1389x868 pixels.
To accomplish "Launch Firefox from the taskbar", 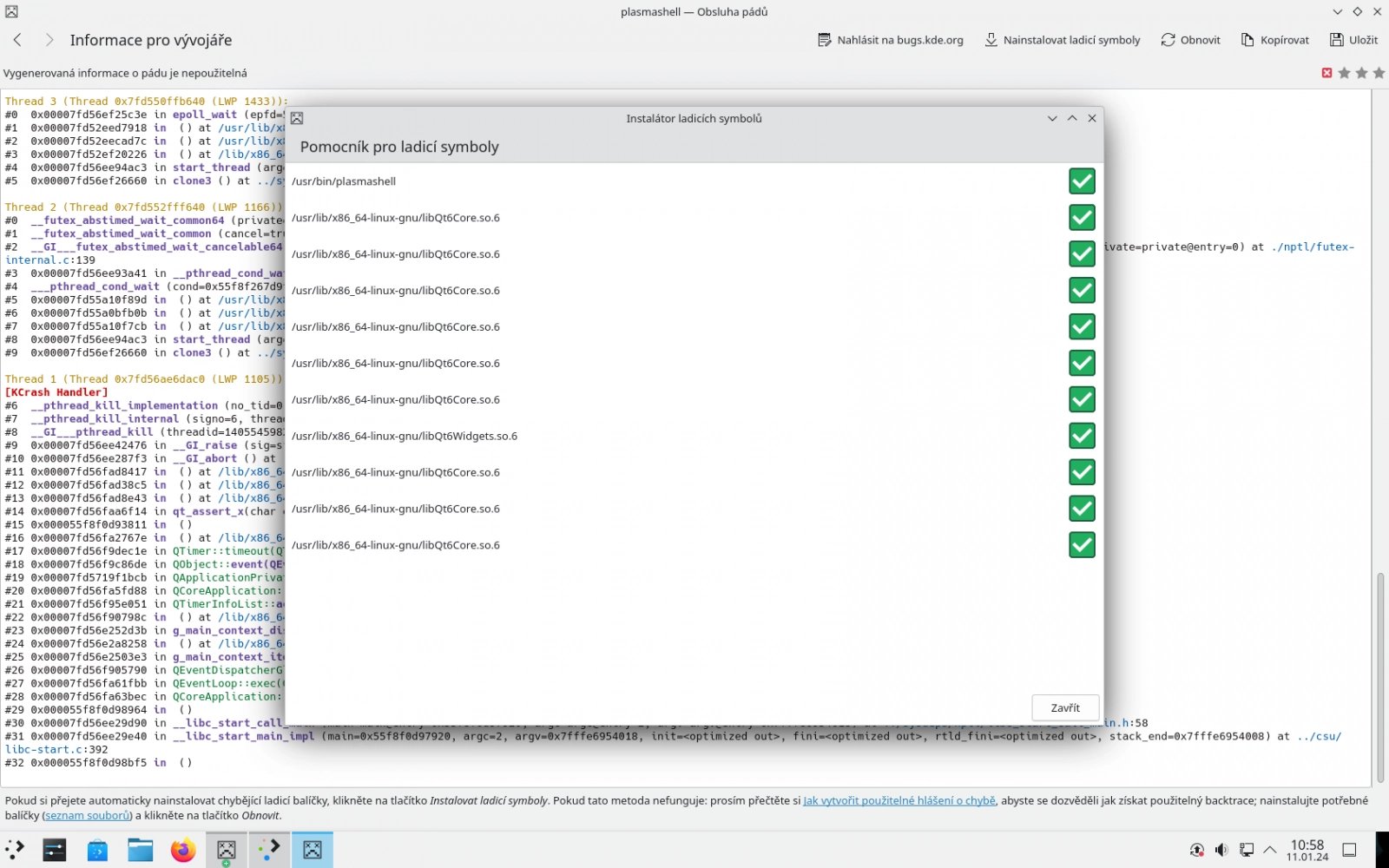I will pyautogui.click(x=183, y=850).
